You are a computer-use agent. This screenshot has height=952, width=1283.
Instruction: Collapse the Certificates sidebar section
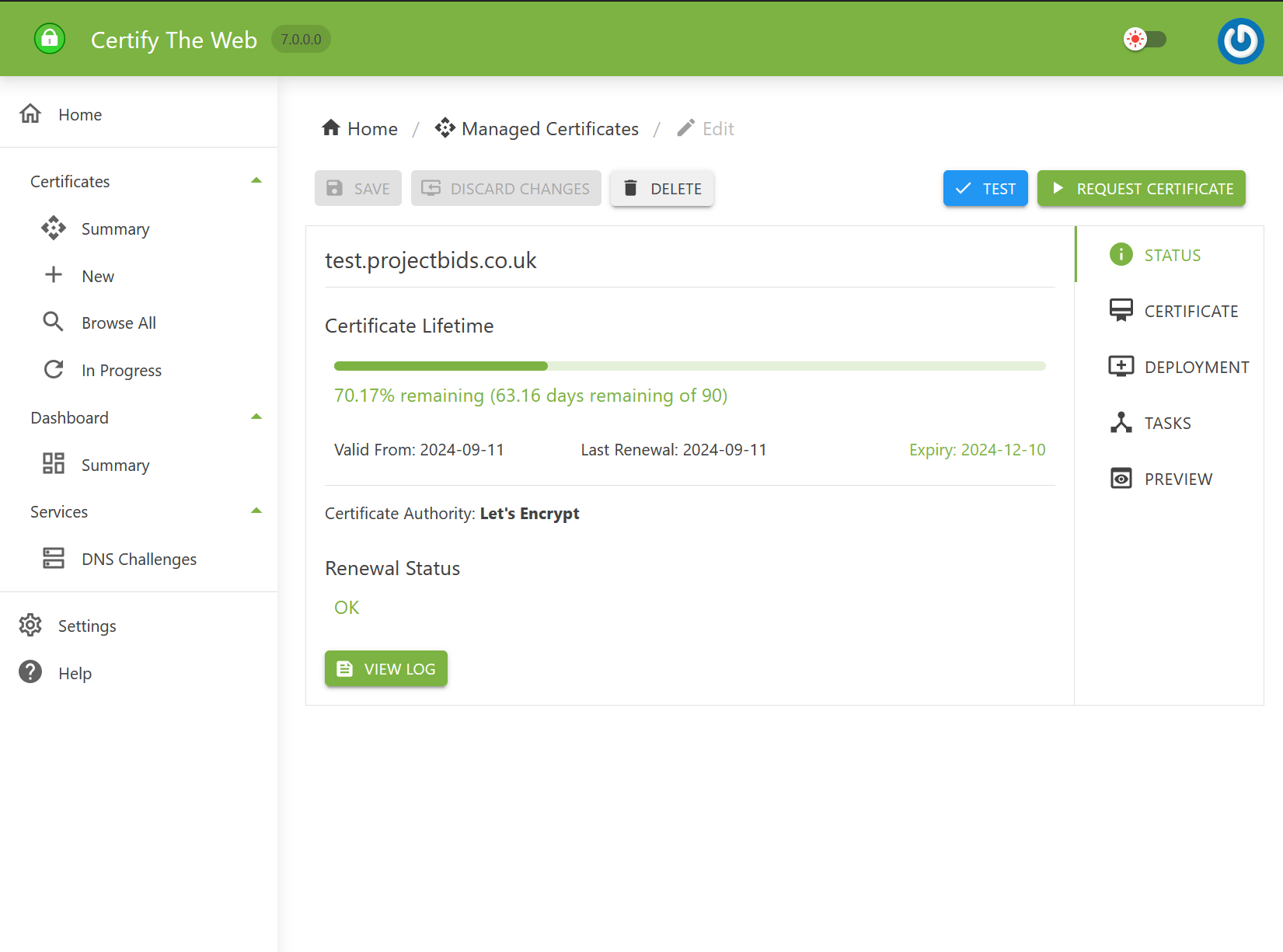[x=256, y=180]
